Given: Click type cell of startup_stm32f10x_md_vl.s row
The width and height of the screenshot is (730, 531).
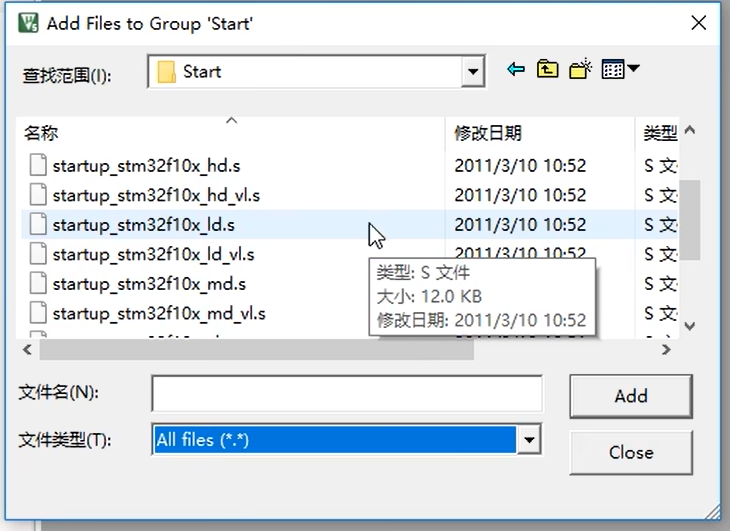Looking at the screenshot, I should [661, 314].
